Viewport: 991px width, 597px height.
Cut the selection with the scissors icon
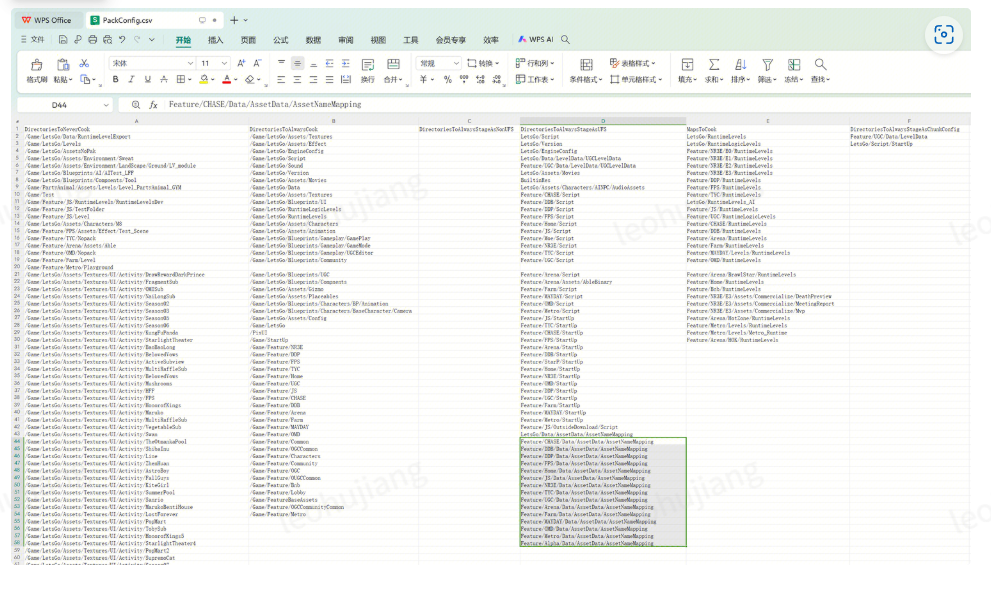[x=84, y=63]
